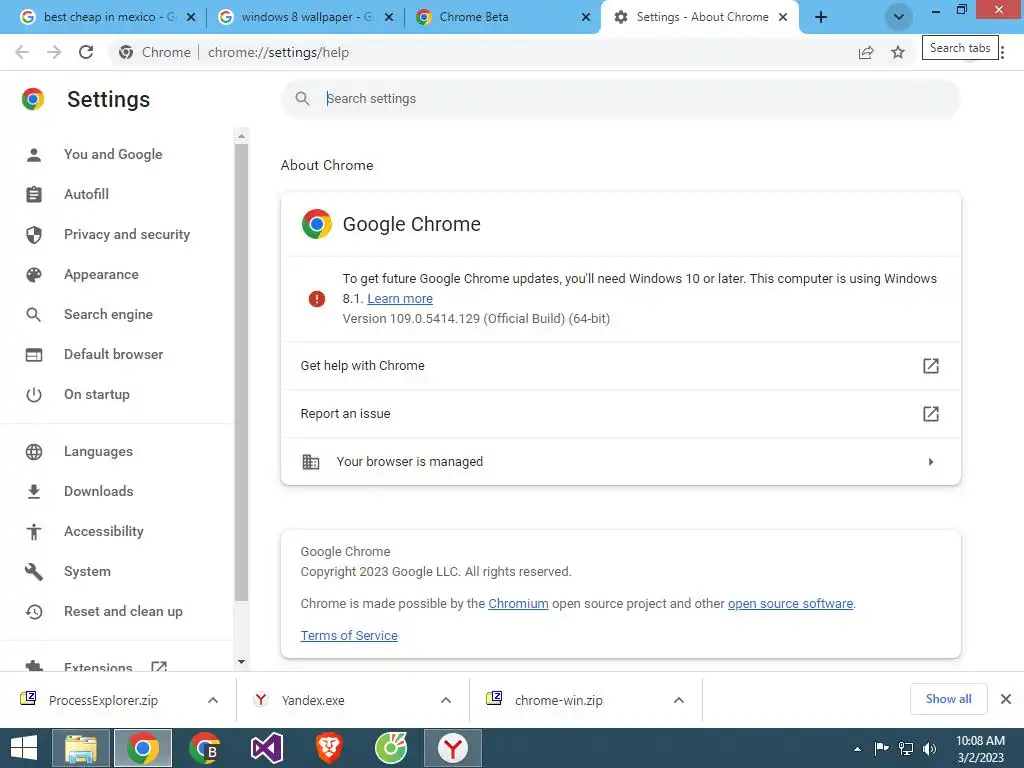Image resolution: width=1024 pixels, height=768 pixels.
Task: Click the sidebar scroll down arrow
Action: coord(242,662)
